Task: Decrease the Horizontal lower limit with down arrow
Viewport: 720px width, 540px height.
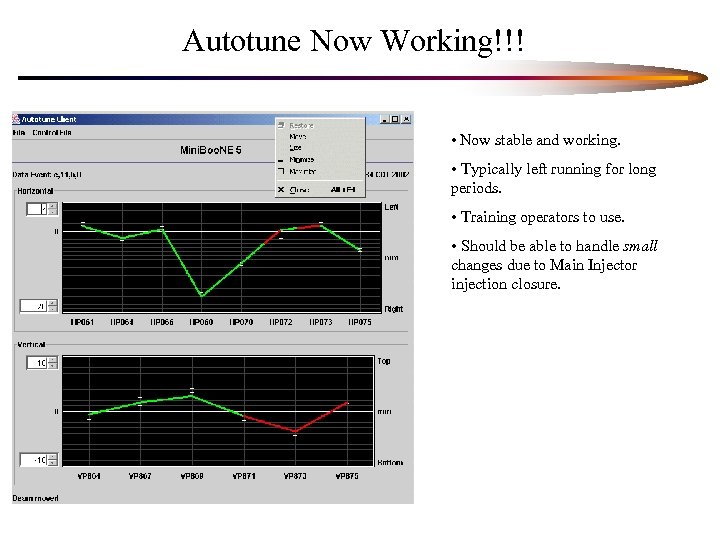Action: [x=53, y=309]
